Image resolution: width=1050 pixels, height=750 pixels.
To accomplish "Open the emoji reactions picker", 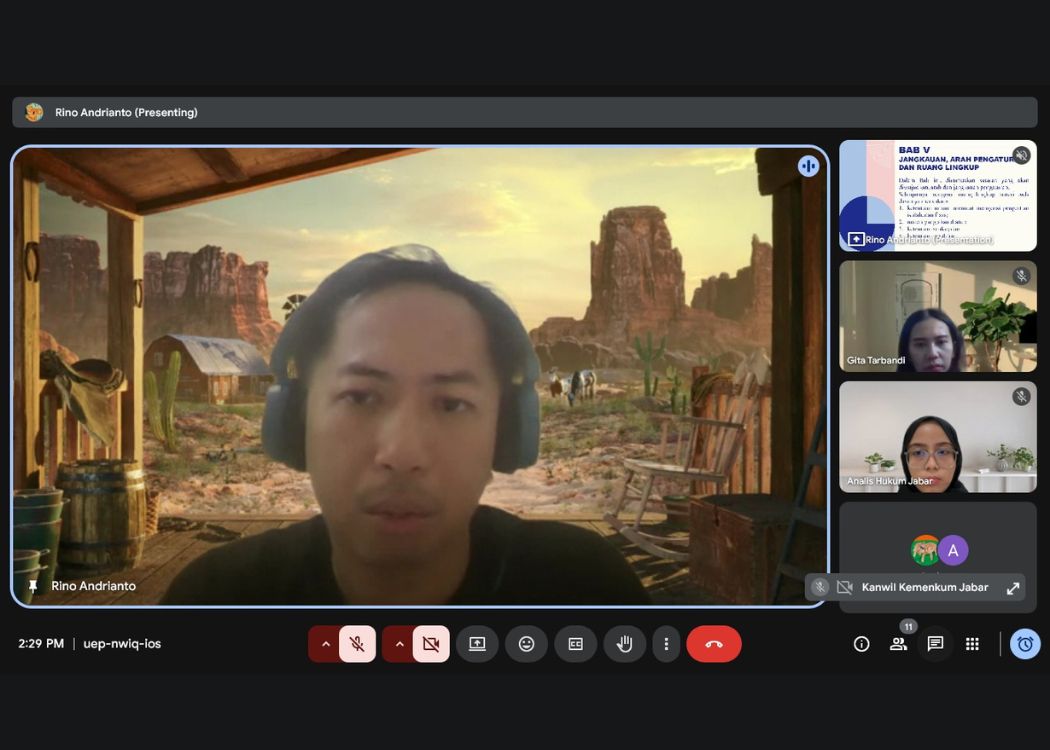I will 526,644.
